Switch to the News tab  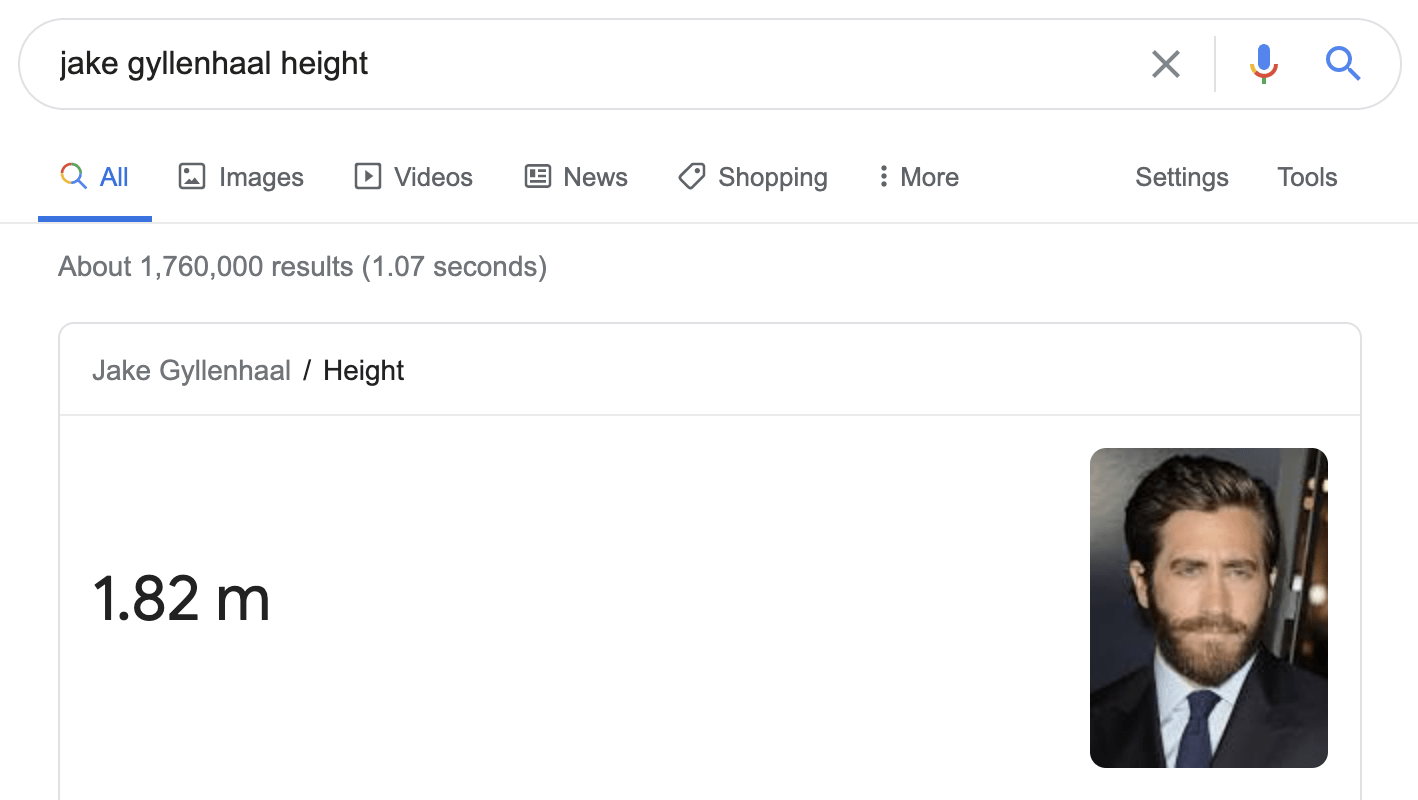click(595, 176)
